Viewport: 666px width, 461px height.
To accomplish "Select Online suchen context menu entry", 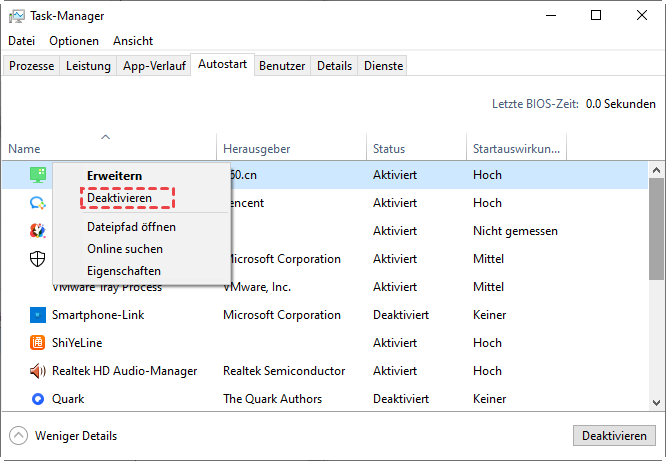I will pos(124,249).
